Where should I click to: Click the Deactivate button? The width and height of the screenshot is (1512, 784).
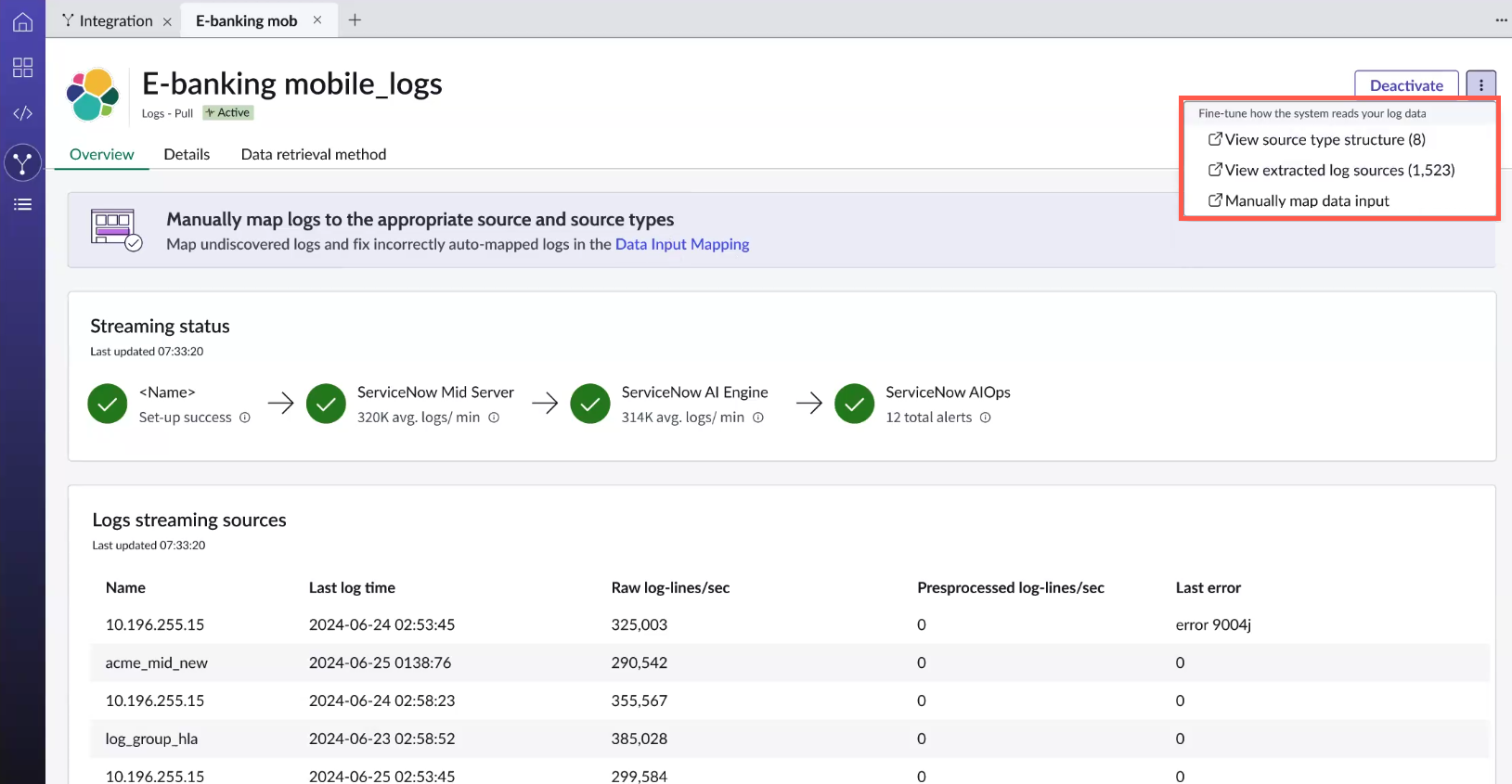pyautogui.click(x=1406, y=85)
